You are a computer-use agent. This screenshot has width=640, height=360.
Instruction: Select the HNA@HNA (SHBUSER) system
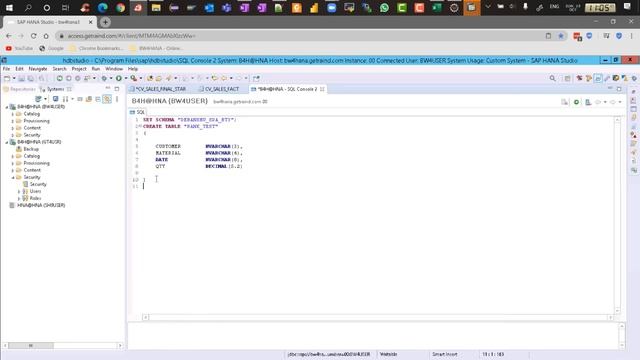pos(37,205)
